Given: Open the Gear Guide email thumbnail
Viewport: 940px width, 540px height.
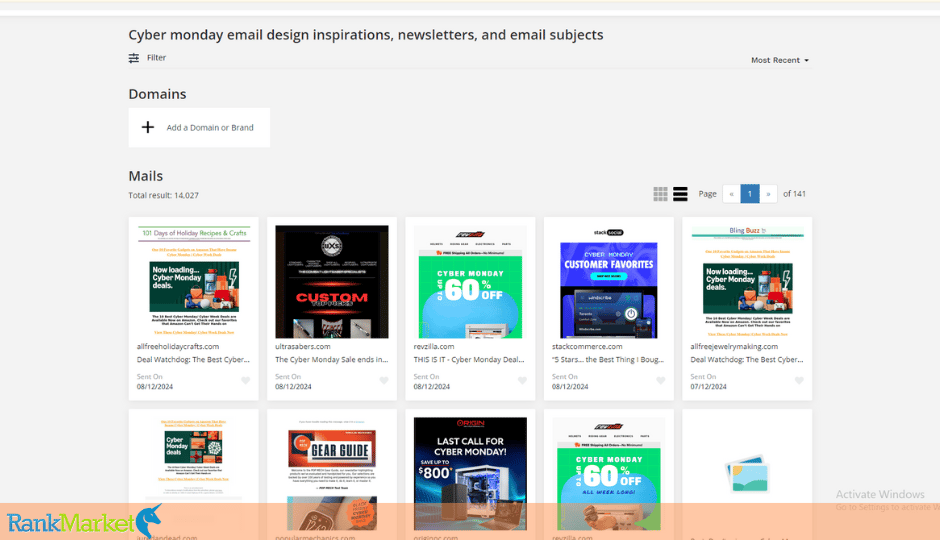Looking at the screenshot, I should tap(332, 473).
